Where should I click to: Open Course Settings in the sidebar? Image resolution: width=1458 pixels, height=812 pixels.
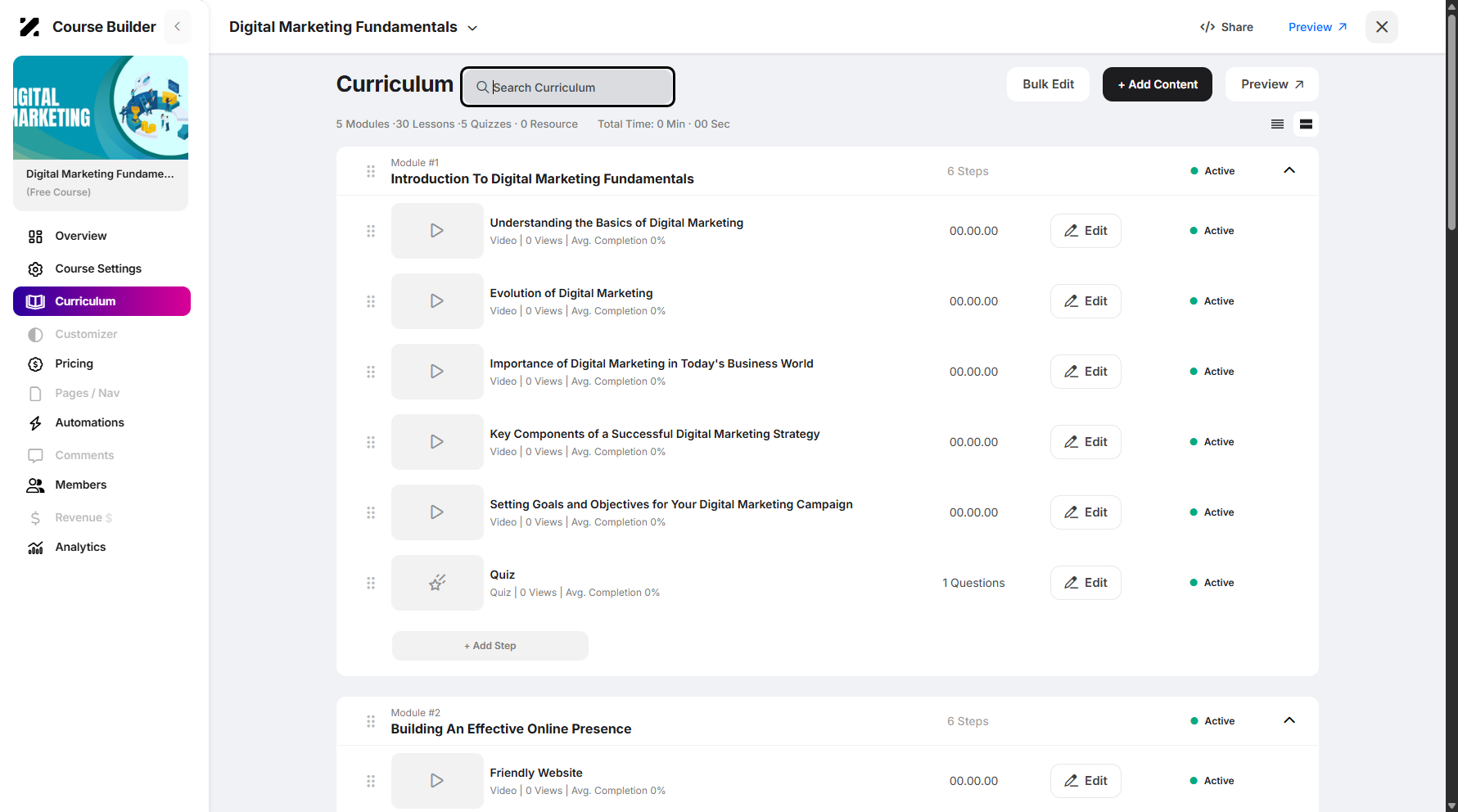coord(102,268)
